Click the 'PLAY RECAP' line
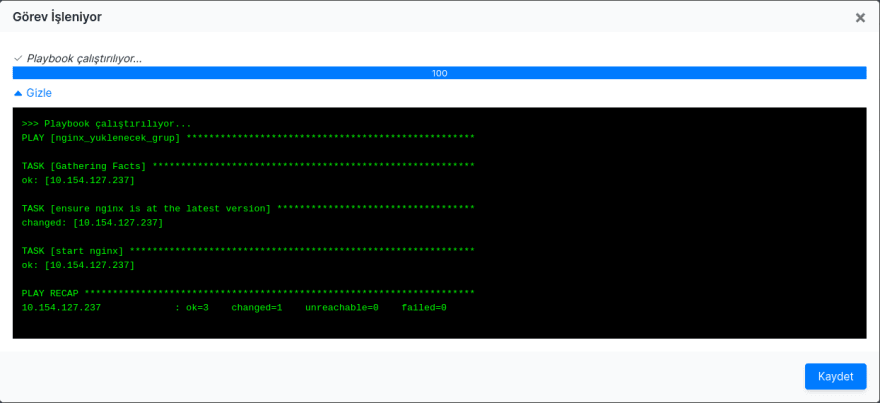The height and width of the screenshot is (403, 880). pyautogui.click(x=248, y=293)
